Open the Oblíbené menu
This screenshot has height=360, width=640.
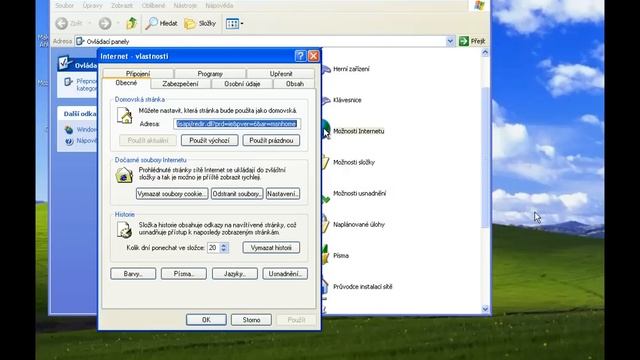(153, 6)
